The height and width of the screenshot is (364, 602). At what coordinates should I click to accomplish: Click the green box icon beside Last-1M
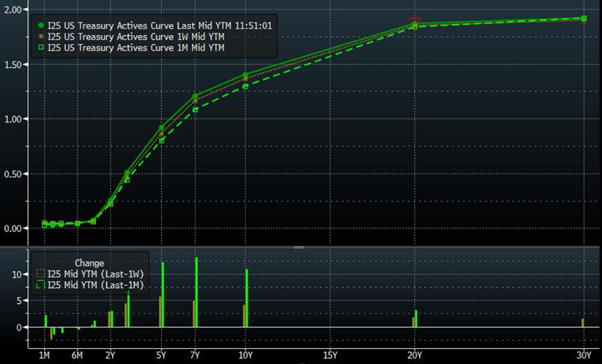coord(40,285)
